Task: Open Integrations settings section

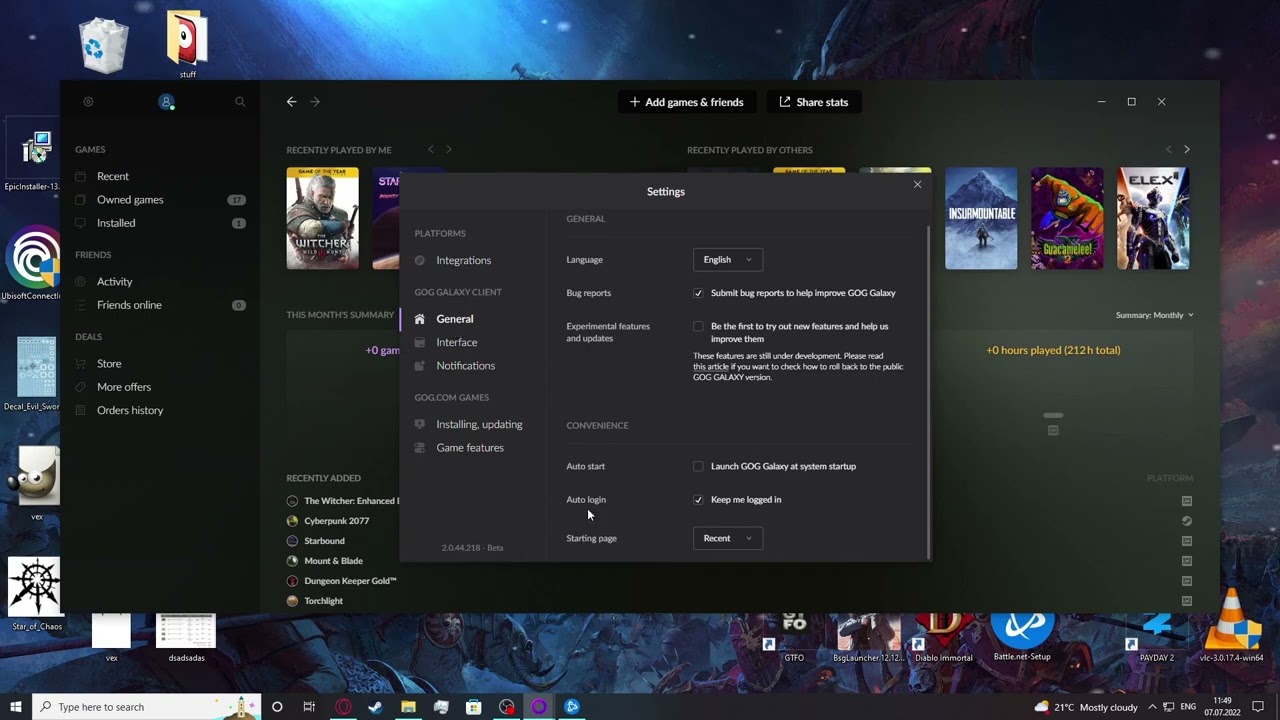Action: pos(463,260)
